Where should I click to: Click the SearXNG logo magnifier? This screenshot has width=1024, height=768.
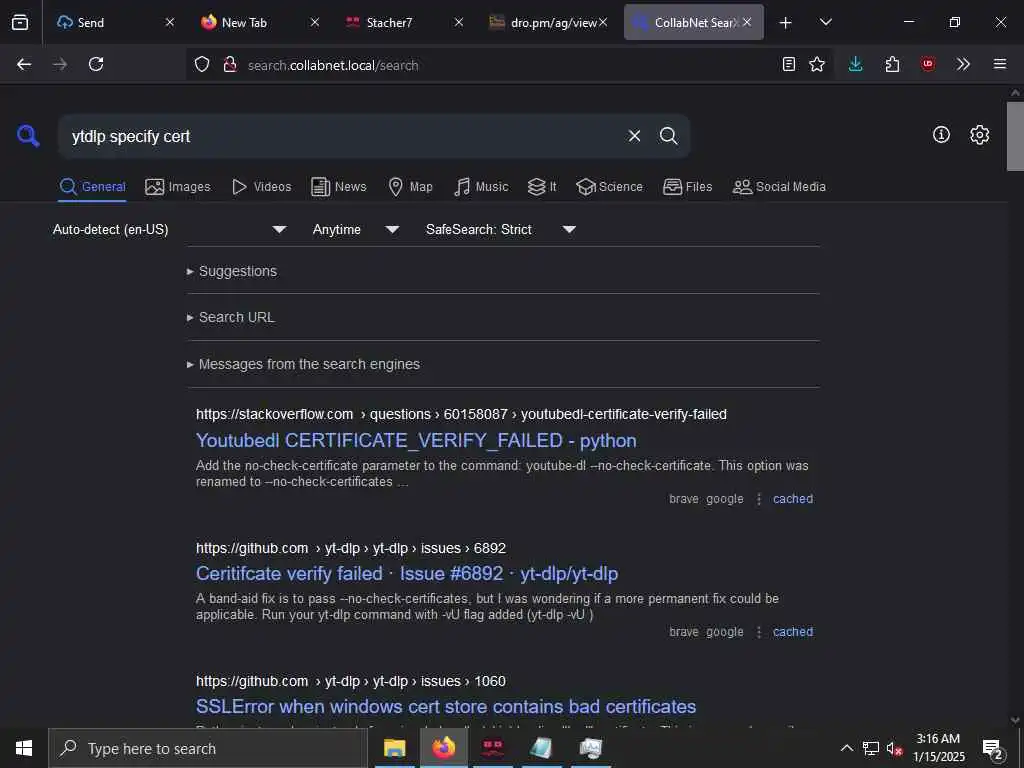point(28,136)
